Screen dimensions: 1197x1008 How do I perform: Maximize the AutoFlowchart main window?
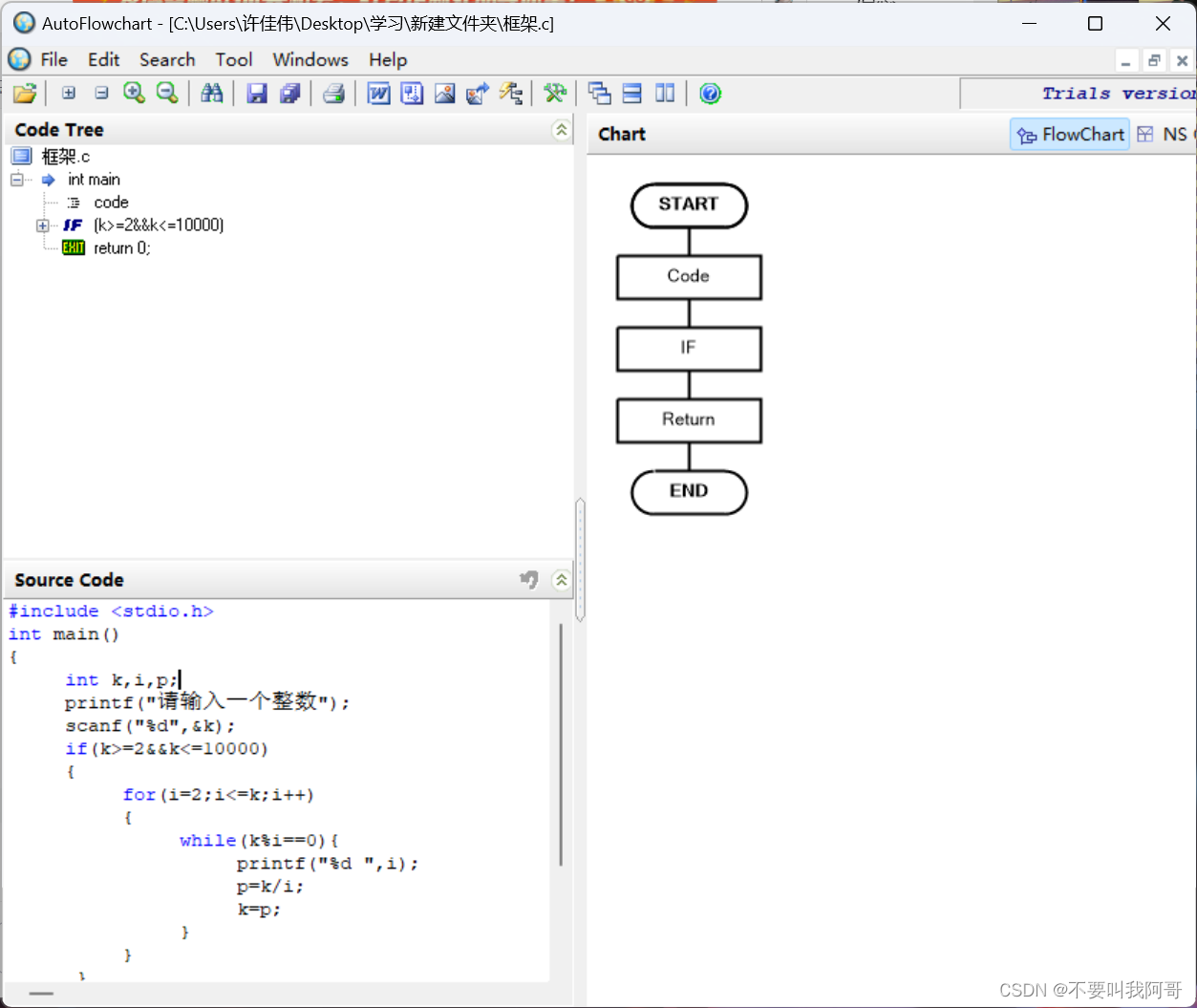(x=1096, y=24)
